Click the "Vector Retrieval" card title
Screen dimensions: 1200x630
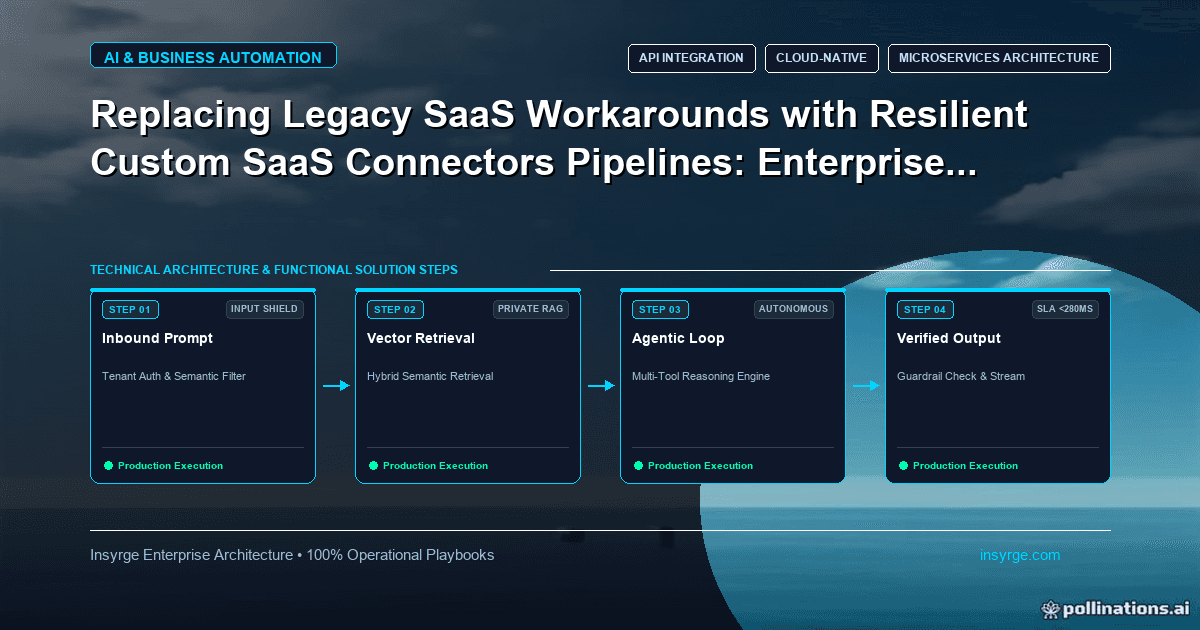click(x=421, y=339)
